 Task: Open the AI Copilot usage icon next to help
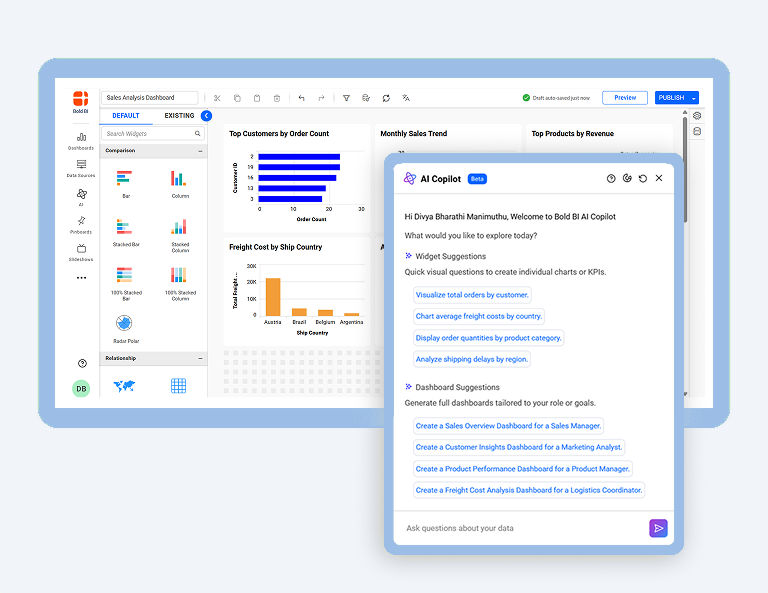[627, 178]
